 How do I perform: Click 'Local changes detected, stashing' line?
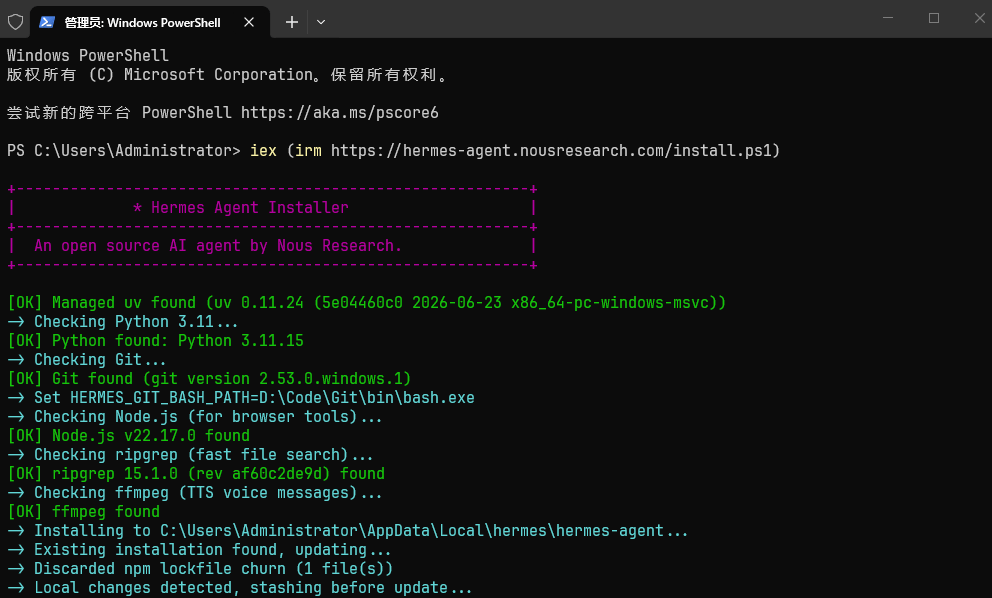240,587
